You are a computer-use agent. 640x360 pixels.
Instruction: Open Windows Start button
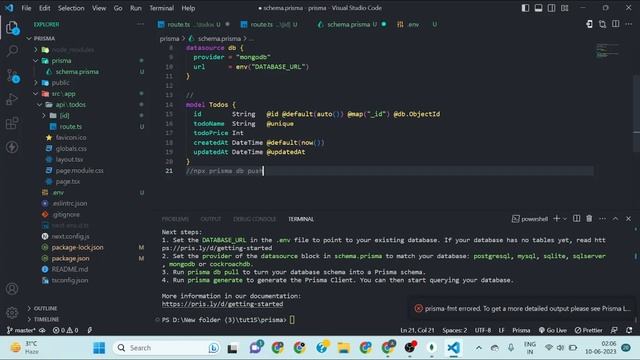pyautogui.click(x=99, y=348)
